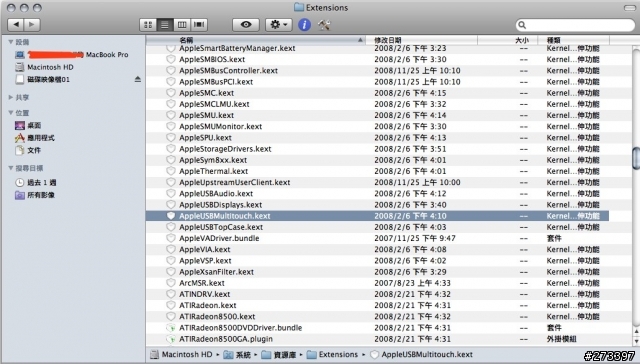Sort by the 大小 size column header
The image size is (640, 364).
(x=507, y=40)
